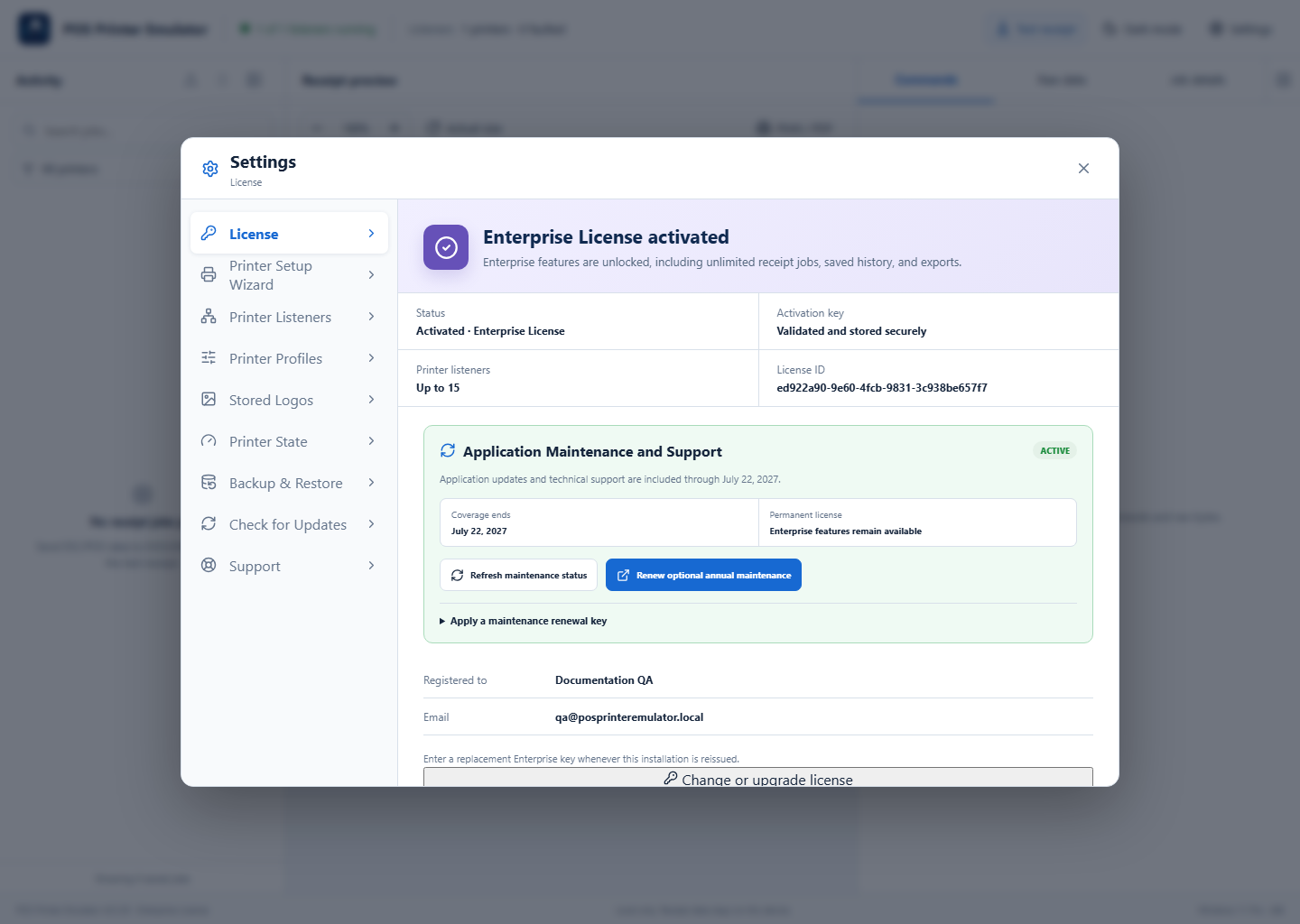Click the ACTIVE status badge
Viewport: 1300px width, 924px height.
[1054, 450]
